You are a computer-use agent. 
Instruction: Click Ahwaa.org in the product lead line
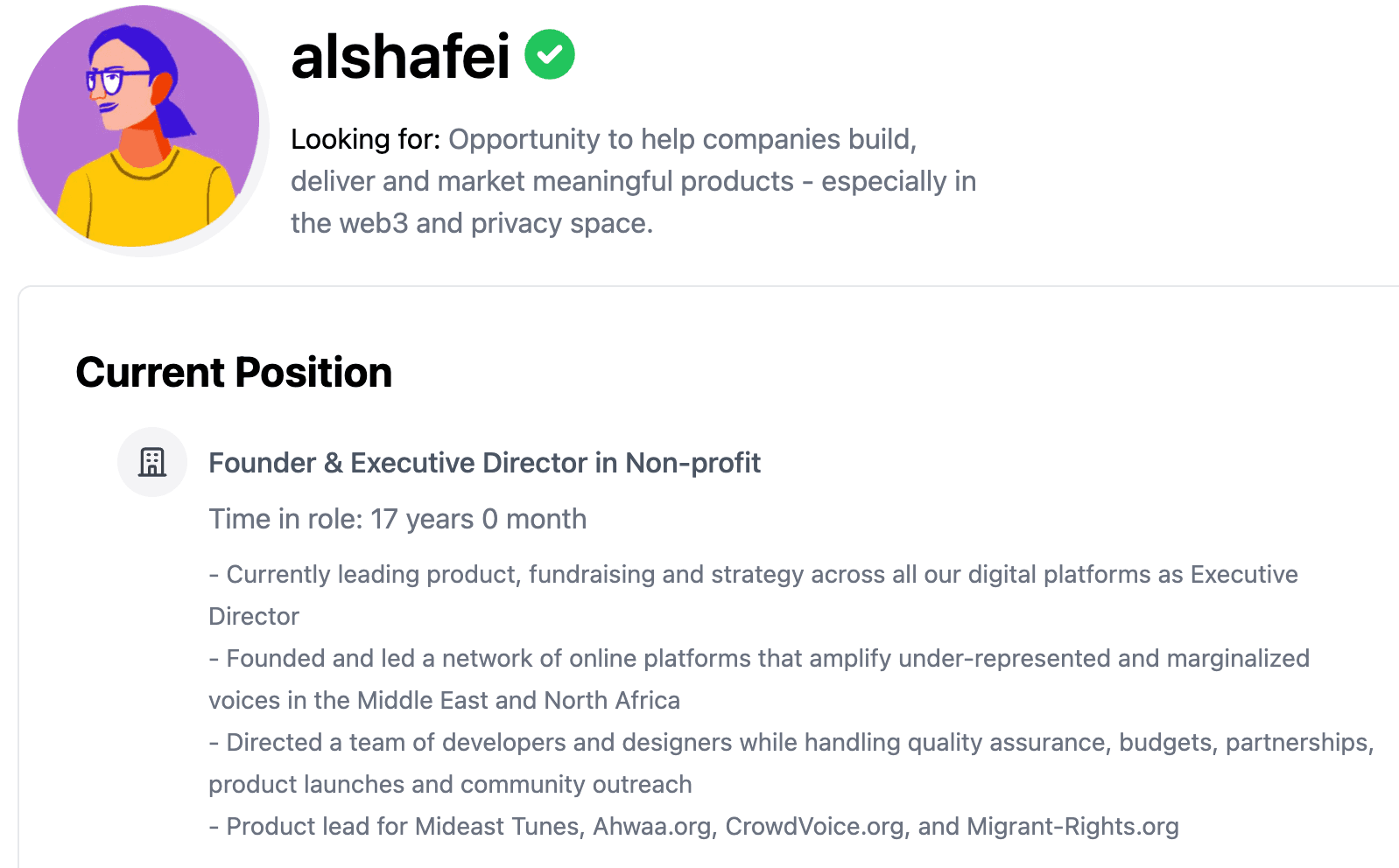pyautogui.click(x=652, y=826)
